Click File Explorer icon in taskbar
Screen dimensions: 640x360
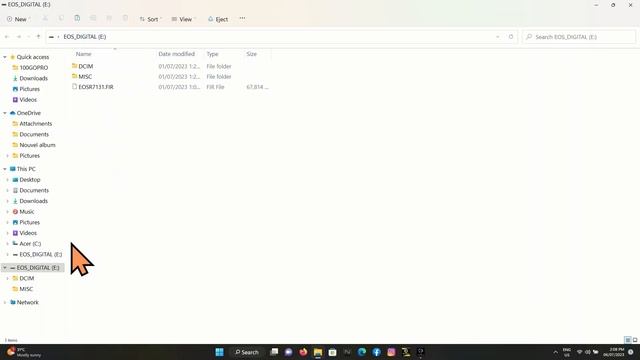coord(318,352)
